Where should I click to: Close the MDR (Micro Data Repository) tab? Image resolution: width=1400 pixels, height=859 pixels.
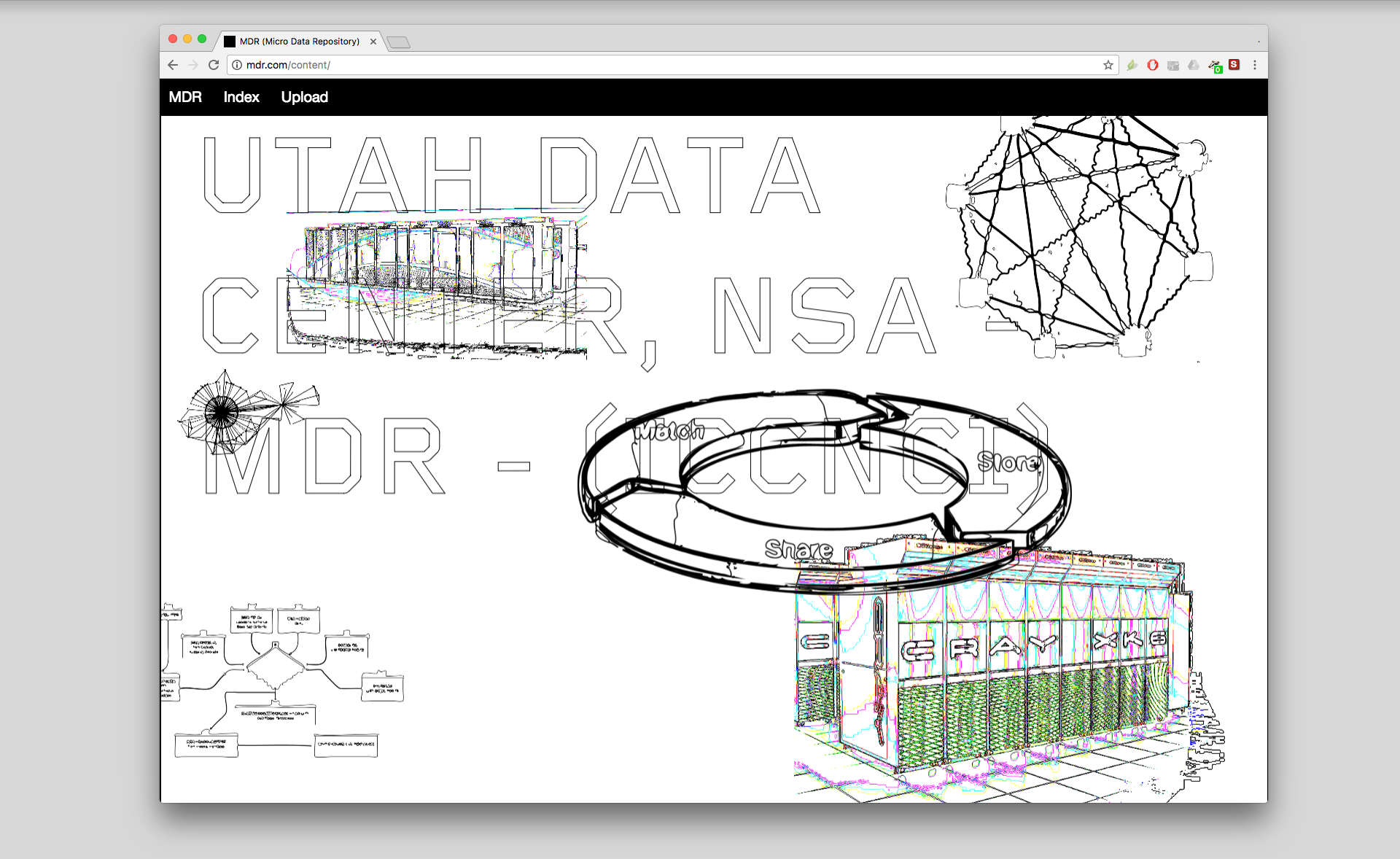[373, 42]
